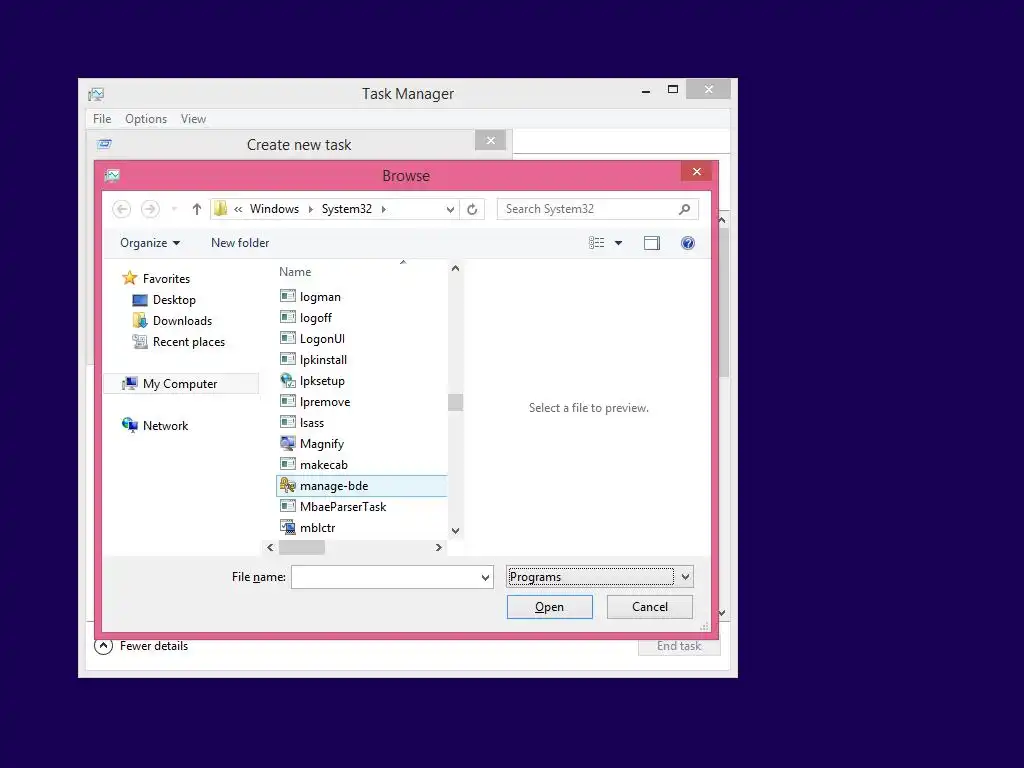The image size is (1024, 768).
Task: Click the file list vertical scrollbar thumb
Action: coord(455,402)
